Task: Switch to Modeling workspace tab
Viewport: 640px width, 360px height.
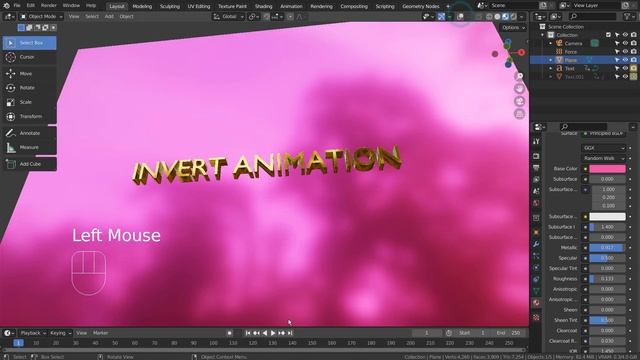Action: click(x=142, y=6)
